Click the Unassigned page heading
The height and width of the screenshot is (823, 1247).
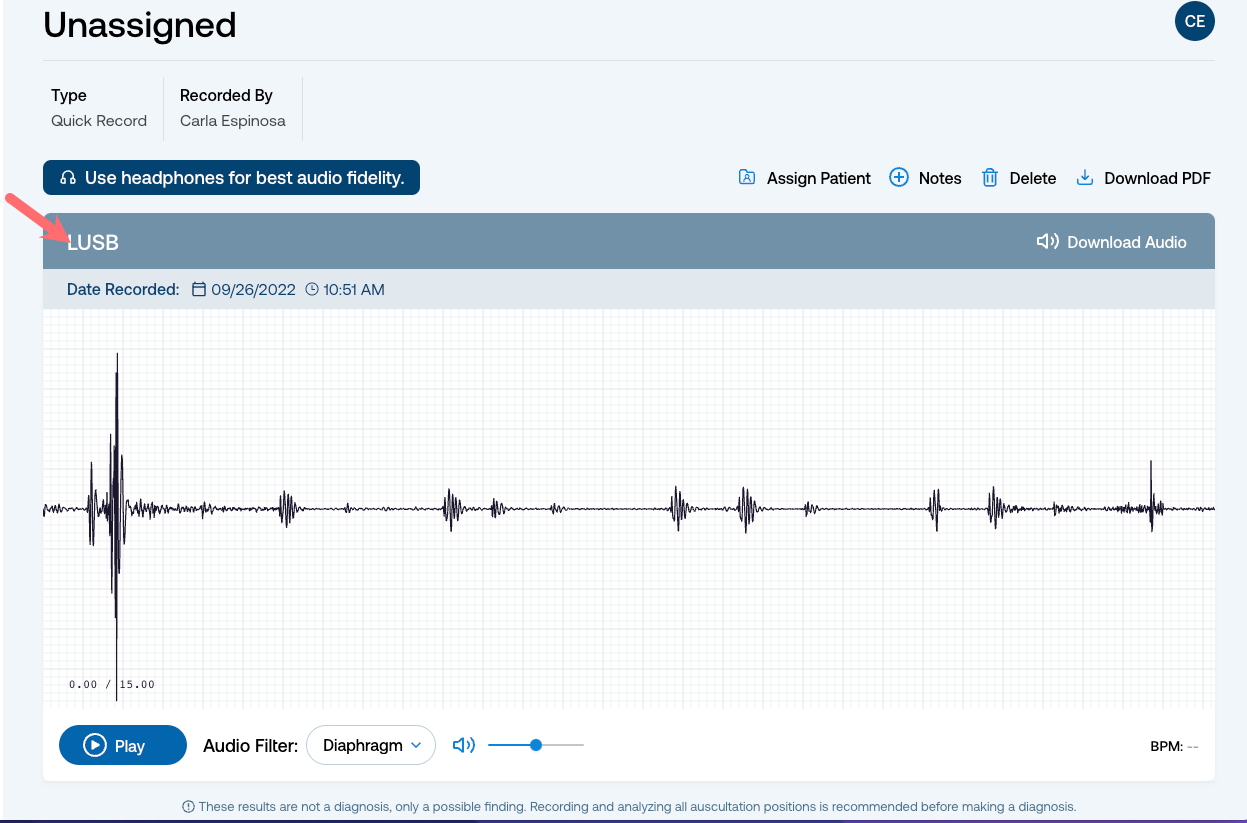140,25
